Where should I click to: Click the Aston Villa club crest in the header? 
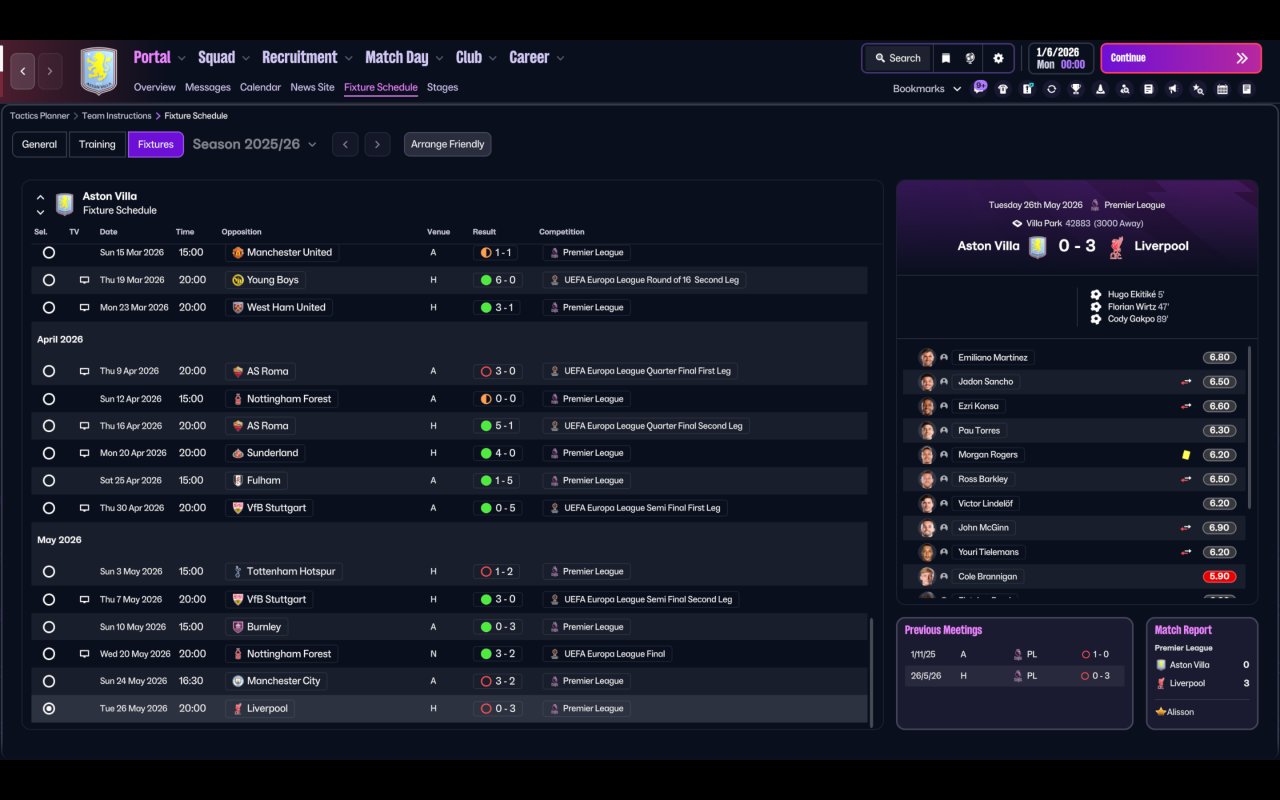(x=98, y=71)
